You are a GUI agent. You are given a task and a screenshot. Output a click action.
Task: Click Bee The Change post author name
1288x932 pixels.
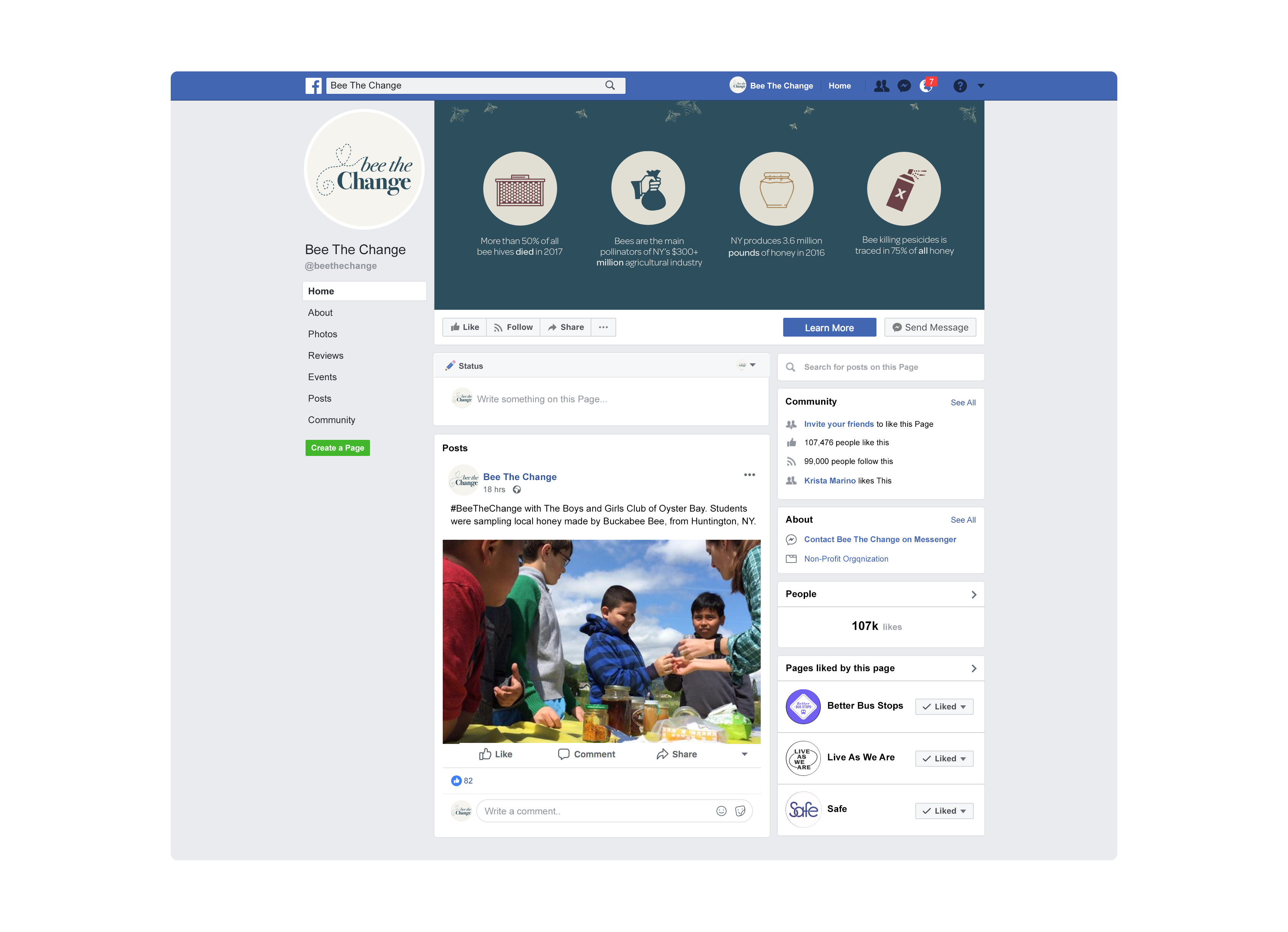pos(520,477)
